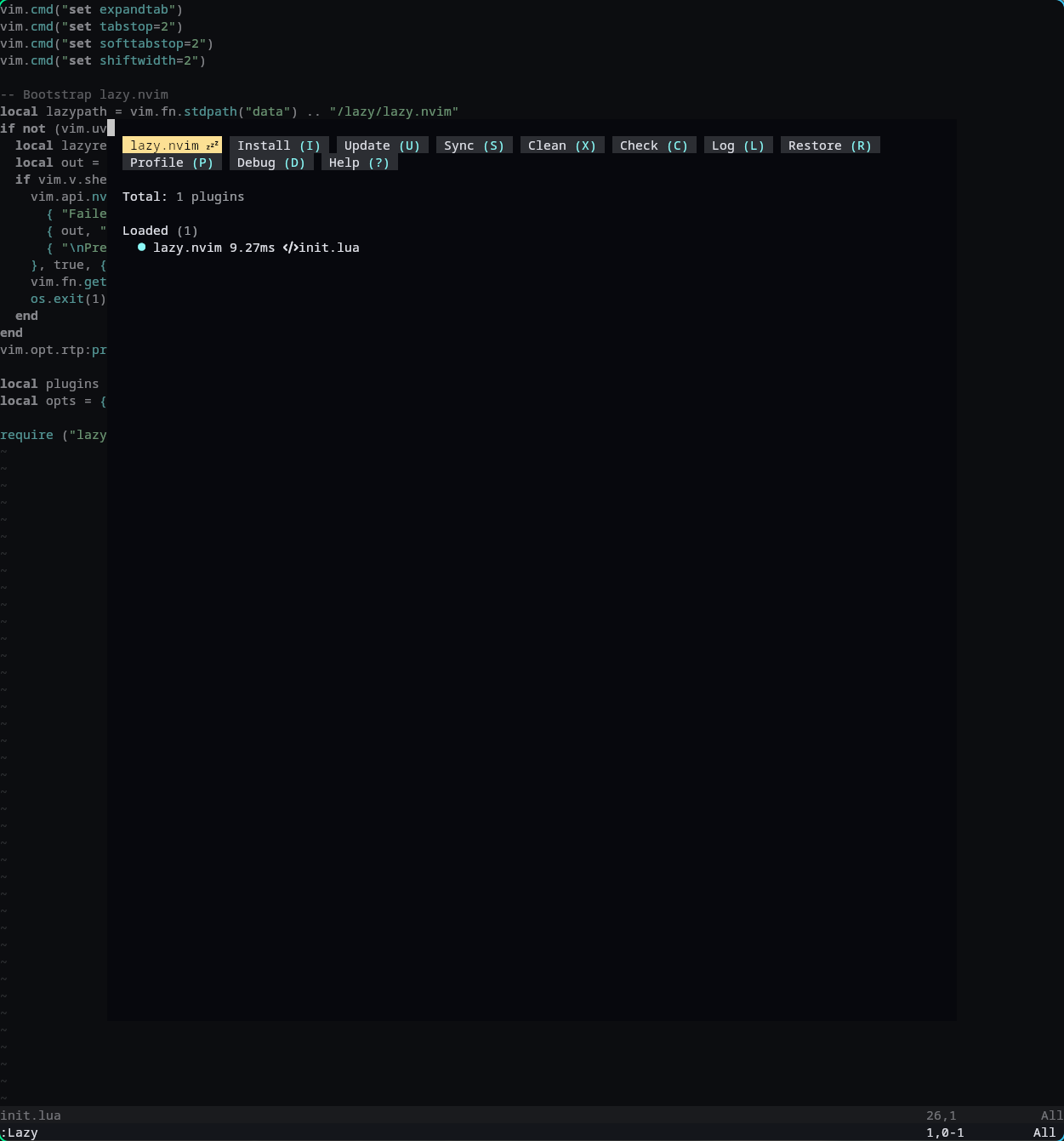The height and width of the screenshot is (1141, 1064).
Task: Focus the :Lazy command line
Action: click(20, 1132)
